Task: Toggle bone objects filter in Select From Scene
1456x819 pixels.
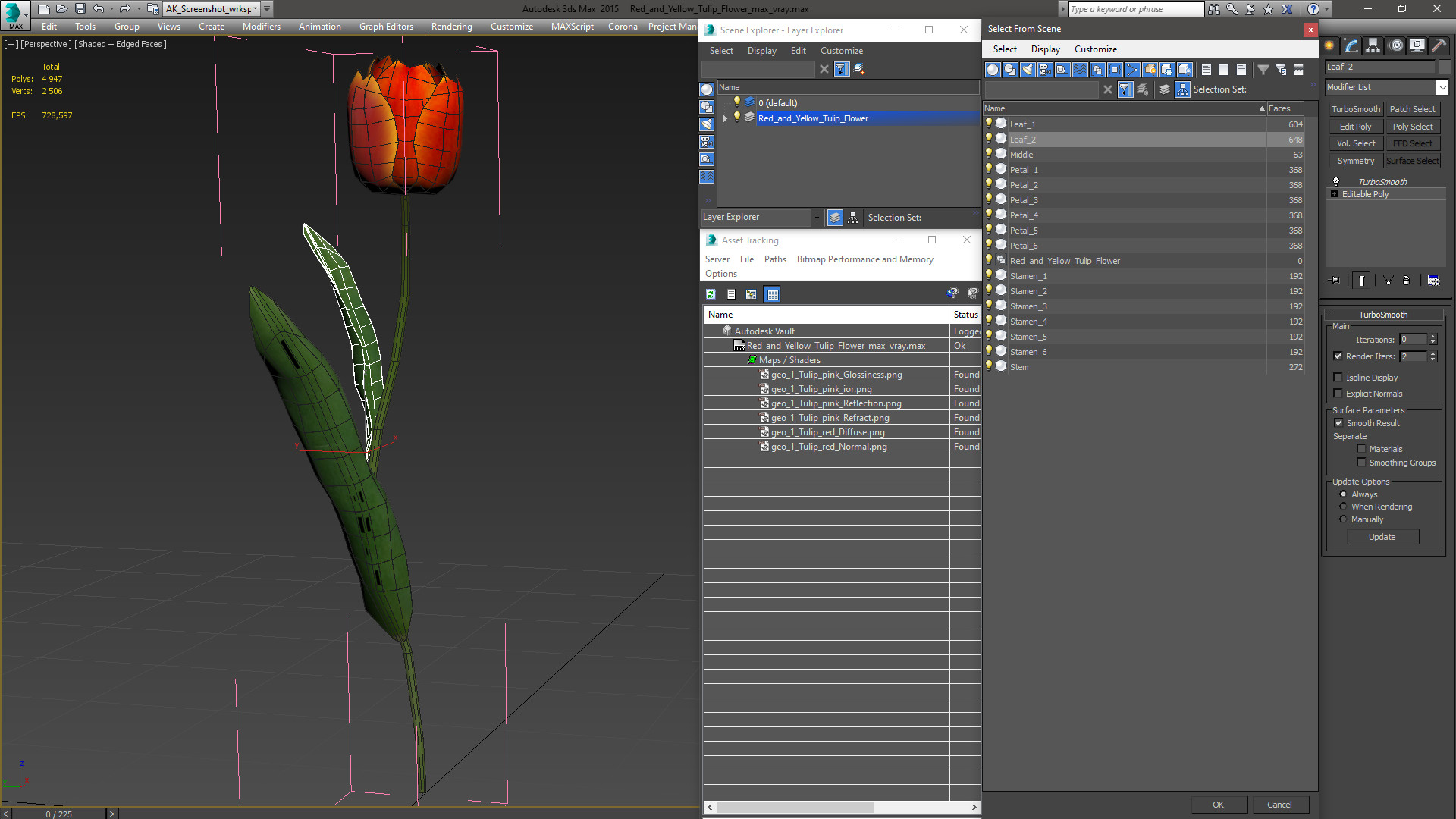Action: [1131, 70]
